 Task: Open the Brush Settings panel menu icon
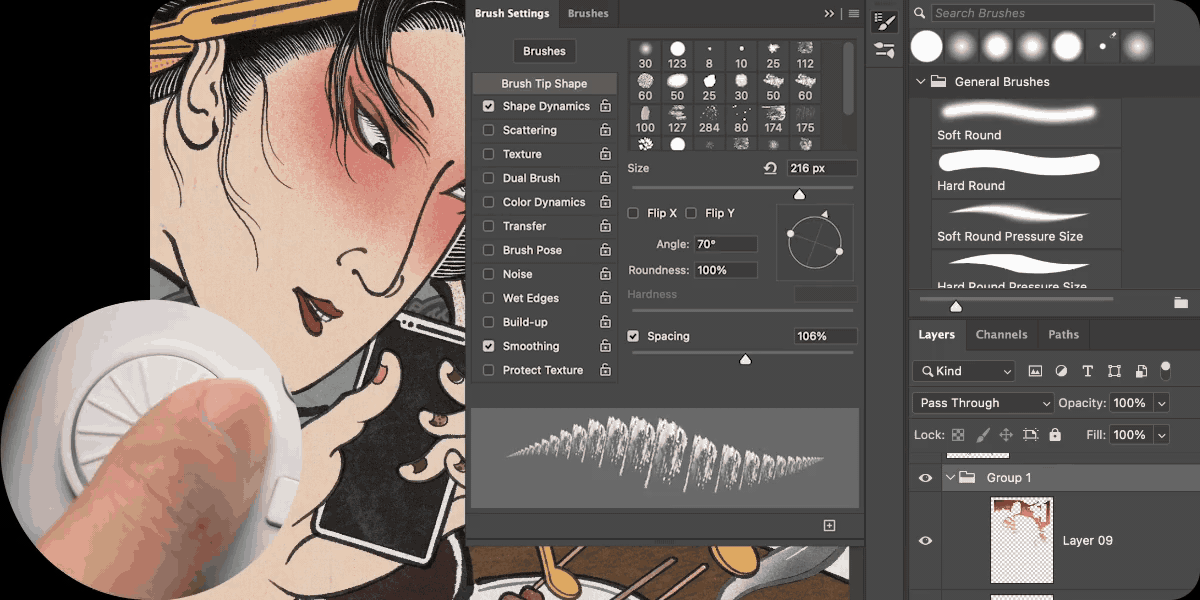click(x=854, y=14)
